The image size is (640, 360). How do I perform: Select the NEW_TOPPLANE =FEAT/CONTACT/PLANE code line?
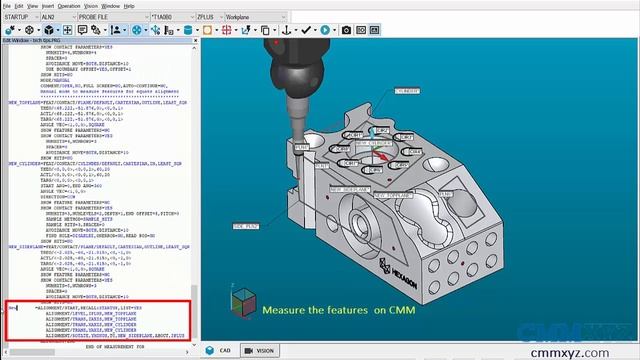coord(98,102)
